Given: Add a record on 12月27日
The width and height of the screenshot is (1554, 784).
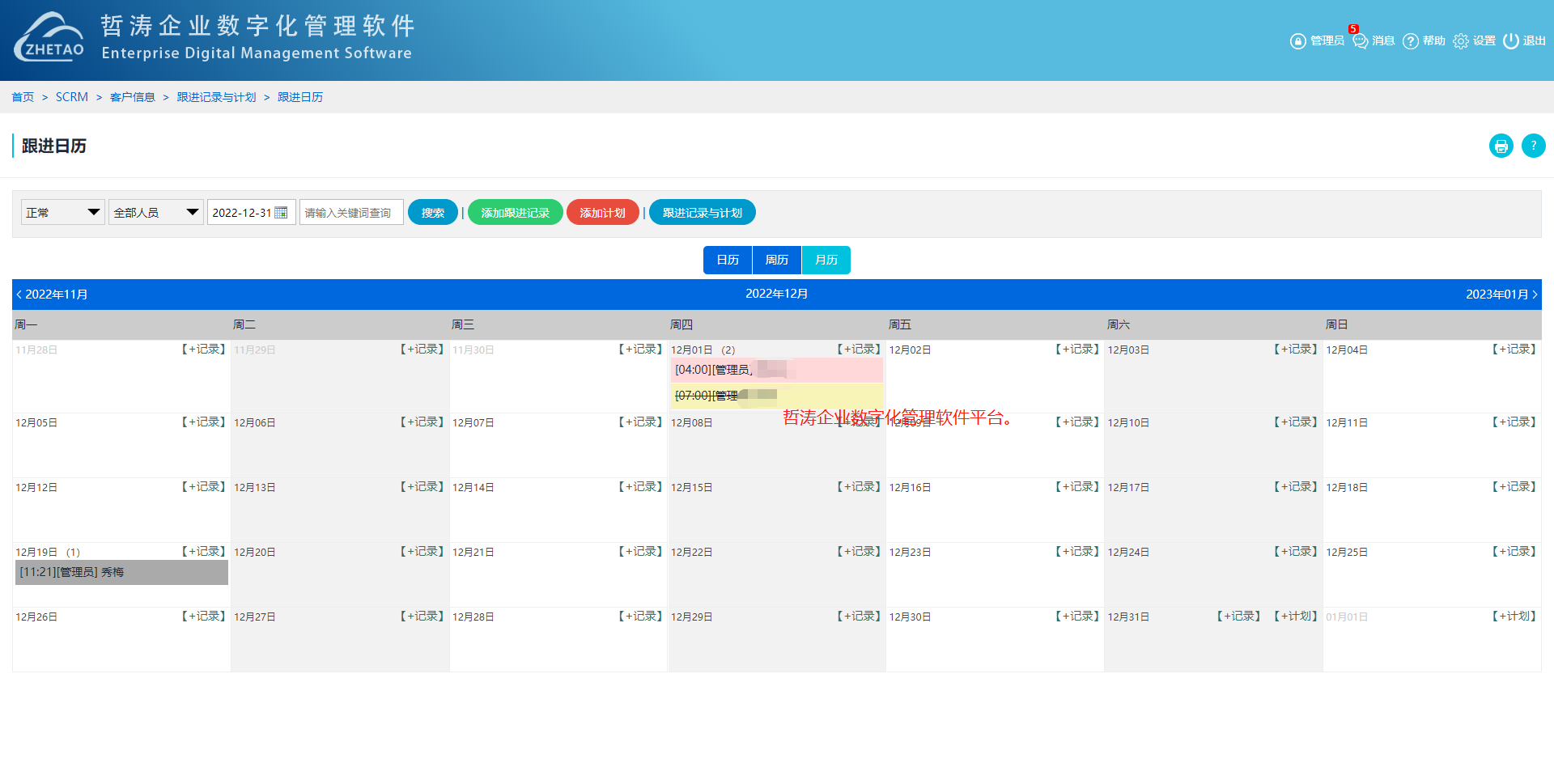Looking at the screenshot, I should pos(422,617).
